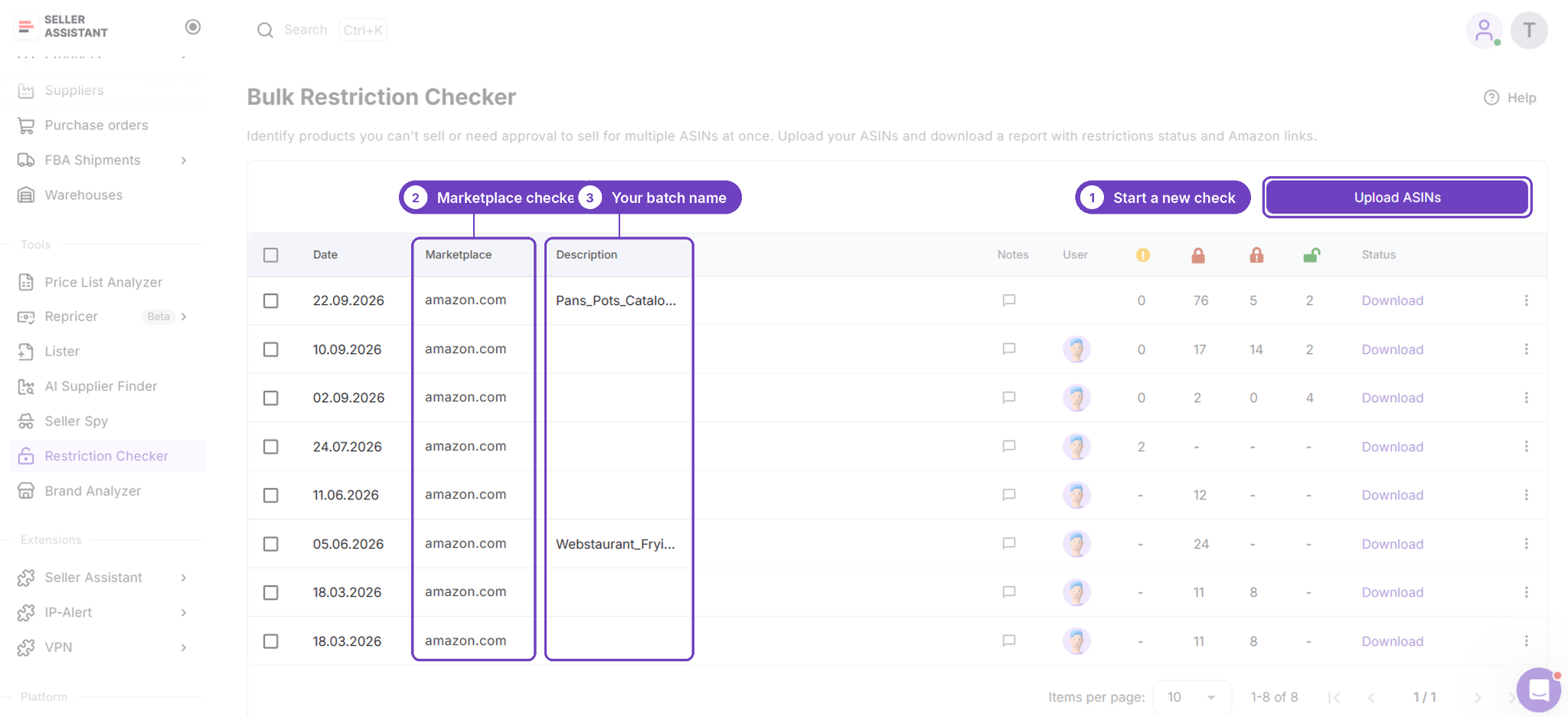Toggle the select-all checkbox in the table header
Viewport: 1568px width, 717px height.
[x=271, y=255]
